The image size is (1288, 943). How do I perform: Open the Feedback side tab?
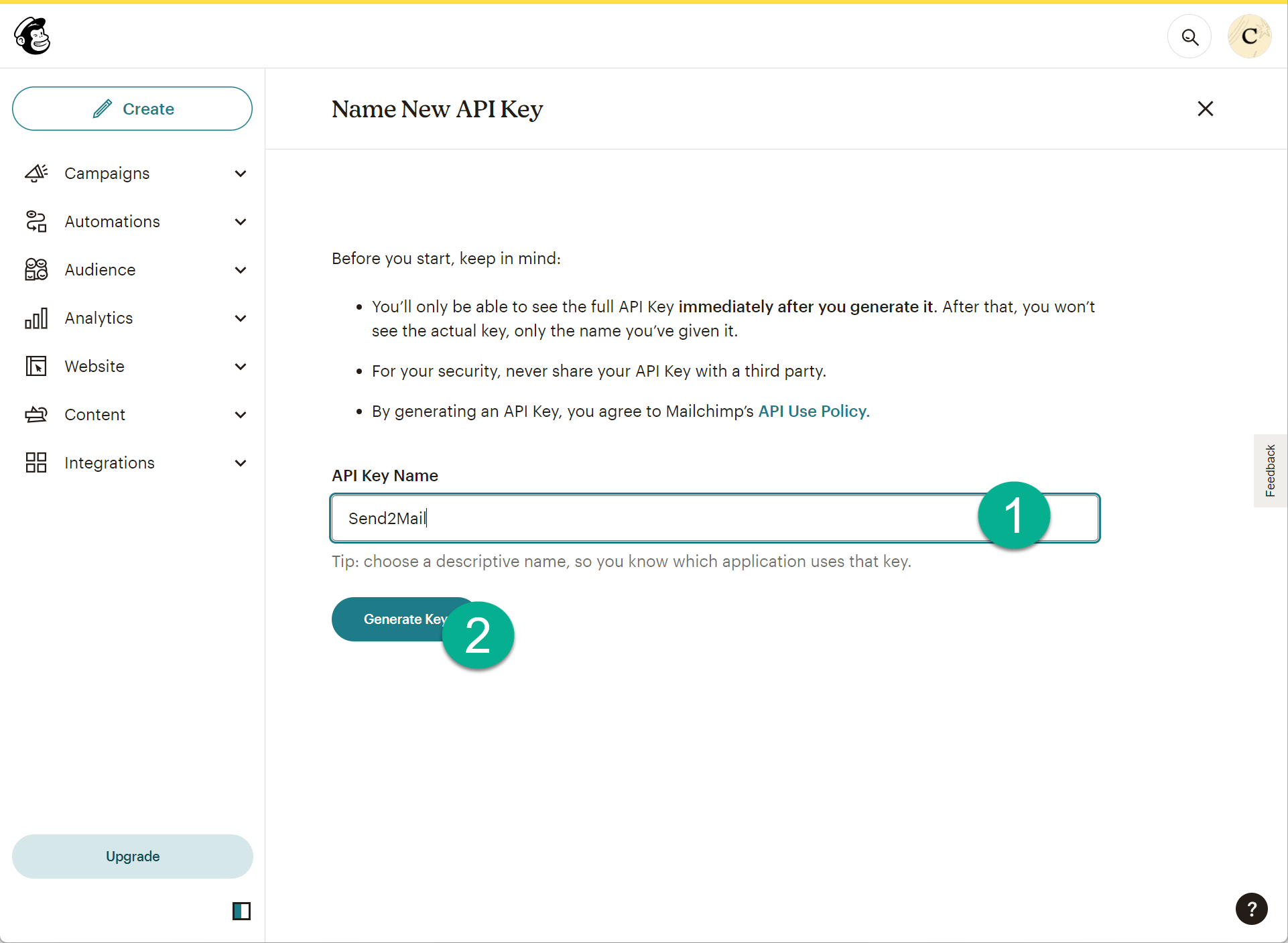[1270, 470]
